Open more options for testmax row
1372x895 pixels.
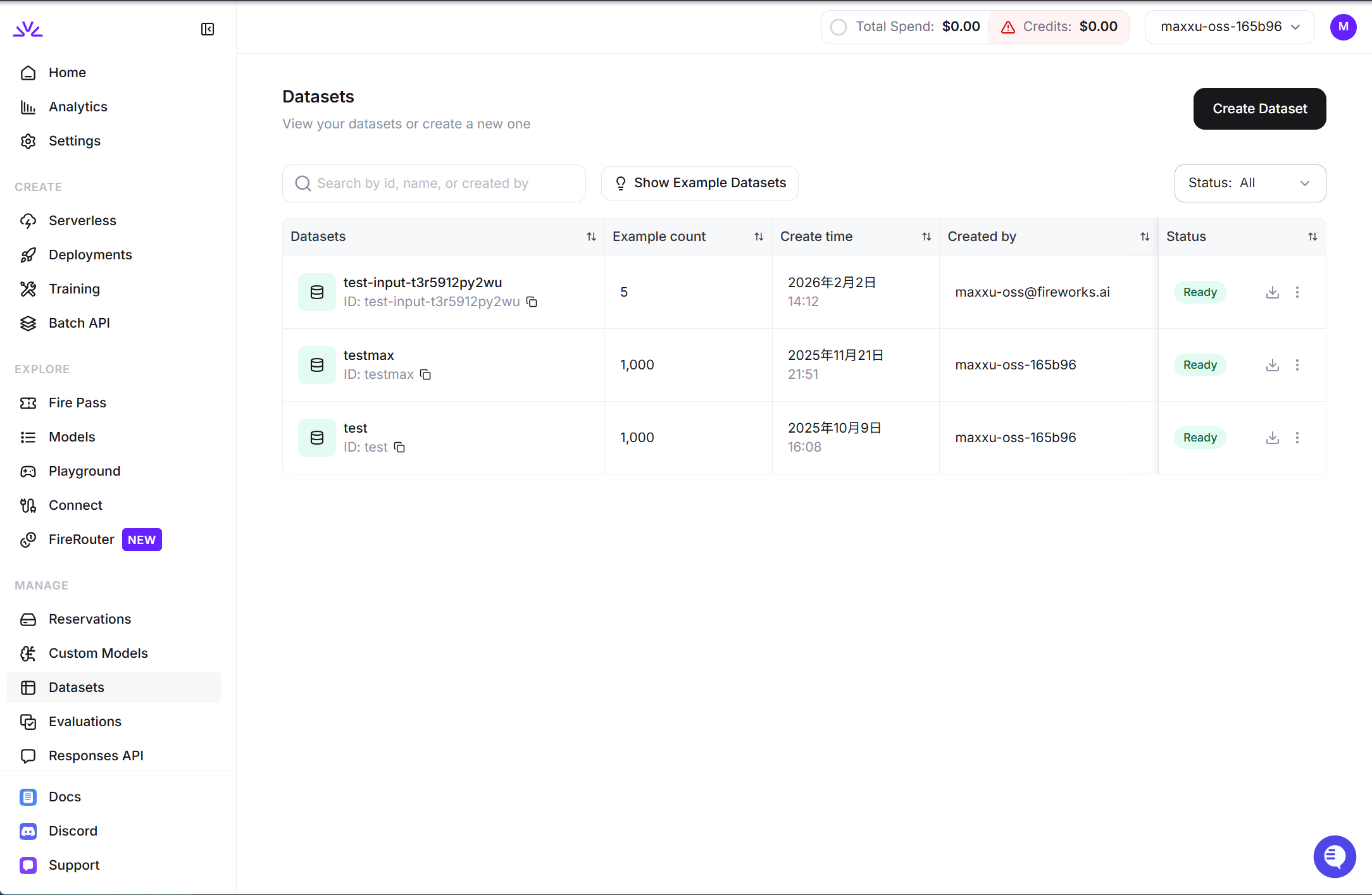1297,365
